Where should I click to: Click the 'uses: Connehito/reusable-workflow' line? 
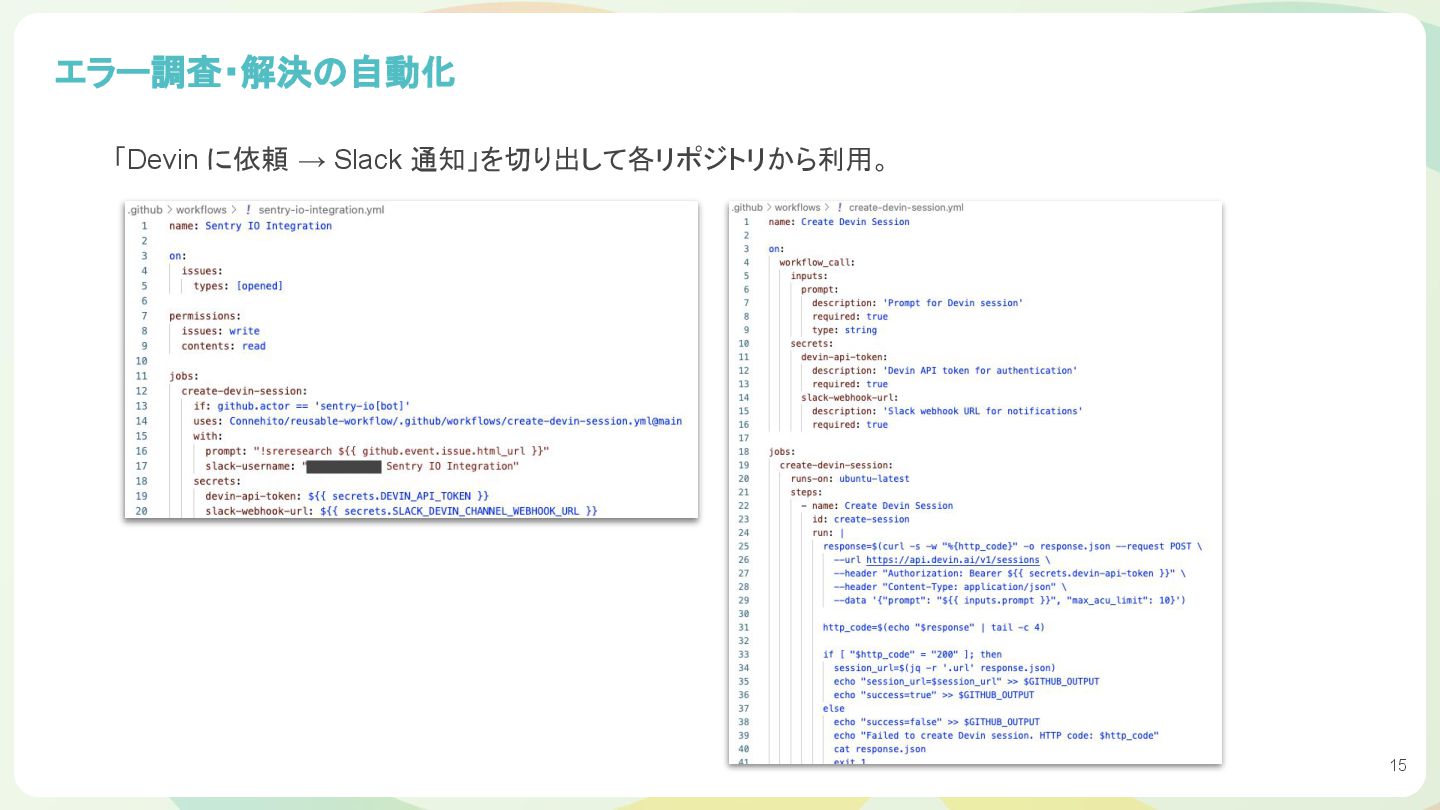click(x=438, y=421)
